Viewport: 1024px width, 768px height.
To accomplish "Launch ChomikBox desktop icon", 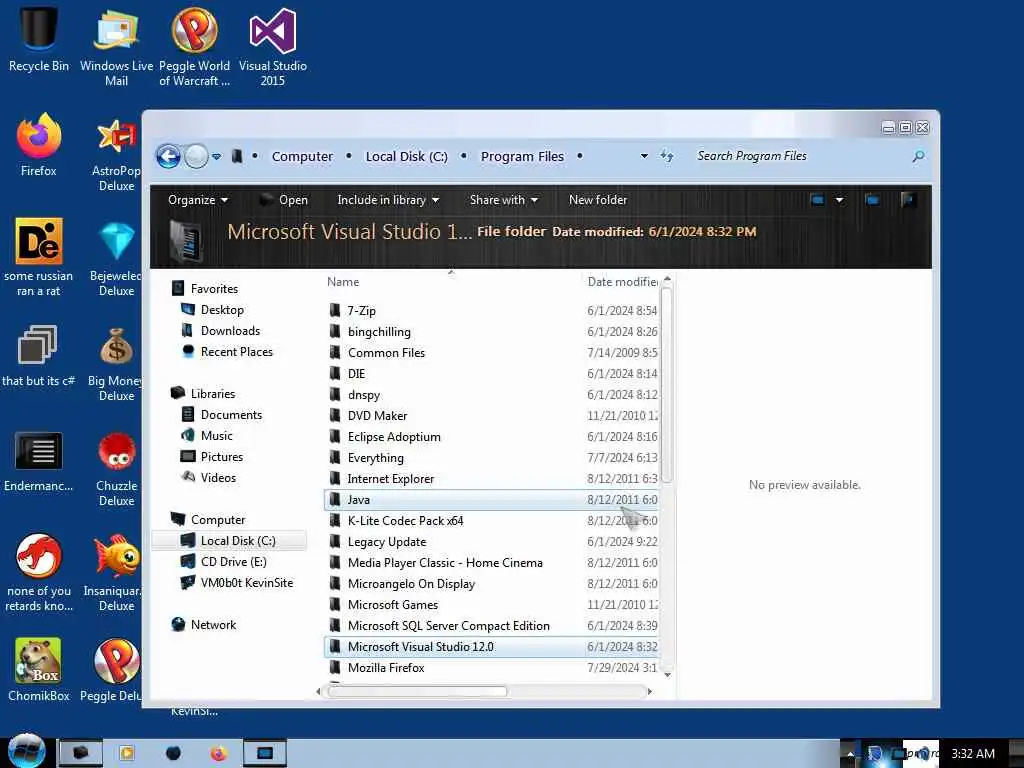I will (x=39, y=669).
